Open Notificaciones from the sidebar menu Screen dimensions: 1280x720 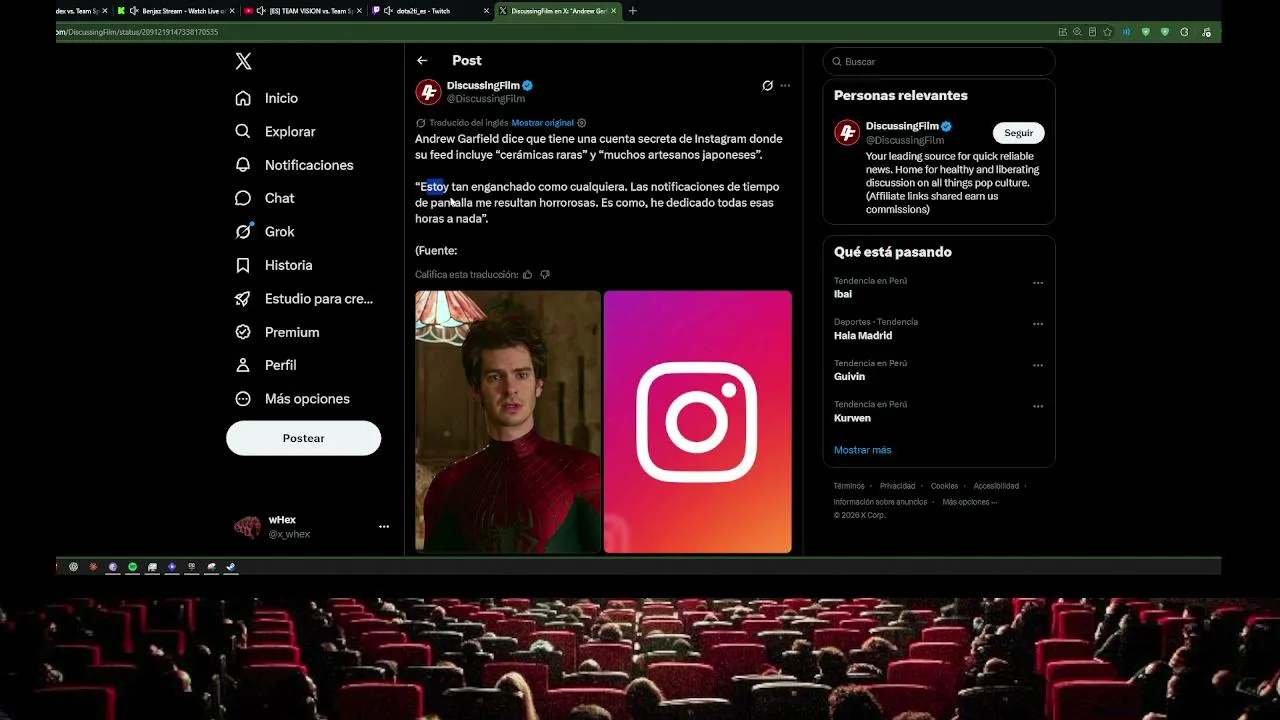pos(309,165)
